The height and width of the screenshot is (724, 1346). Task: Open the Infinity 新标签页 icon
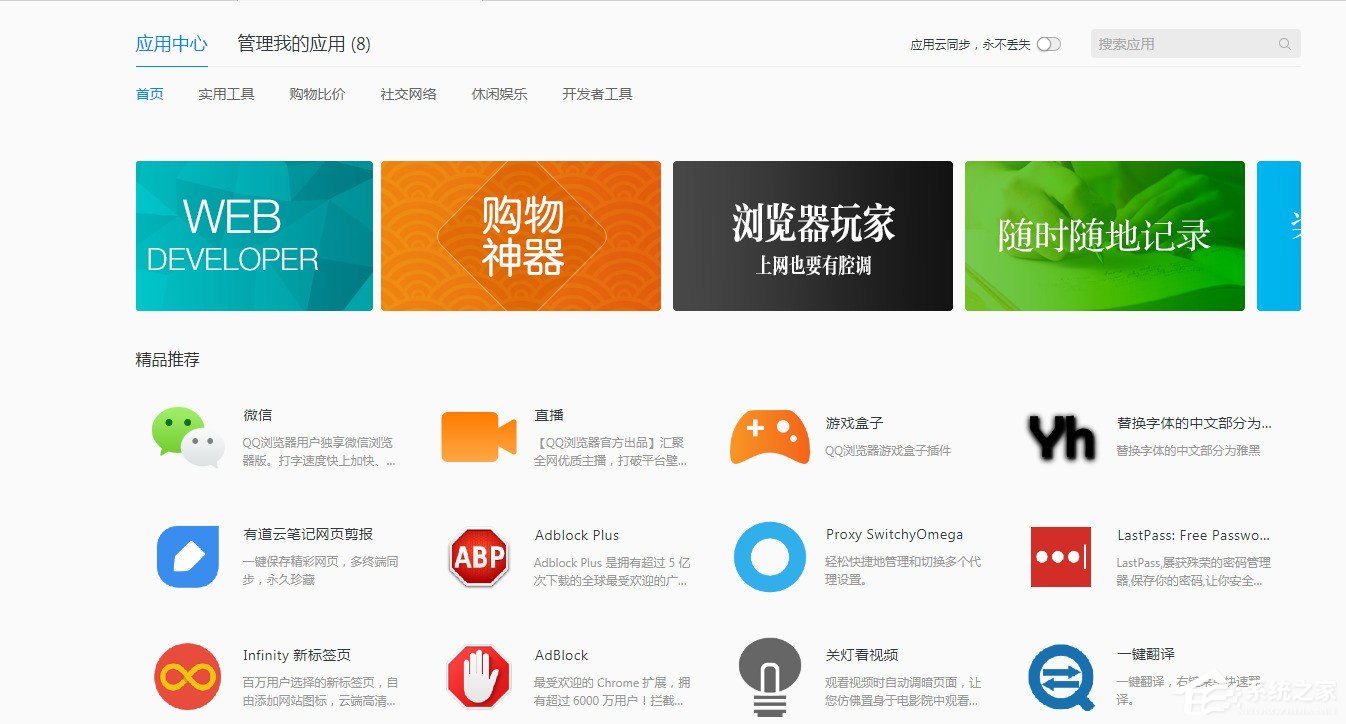pyautogui.click(x=186, y=676)
